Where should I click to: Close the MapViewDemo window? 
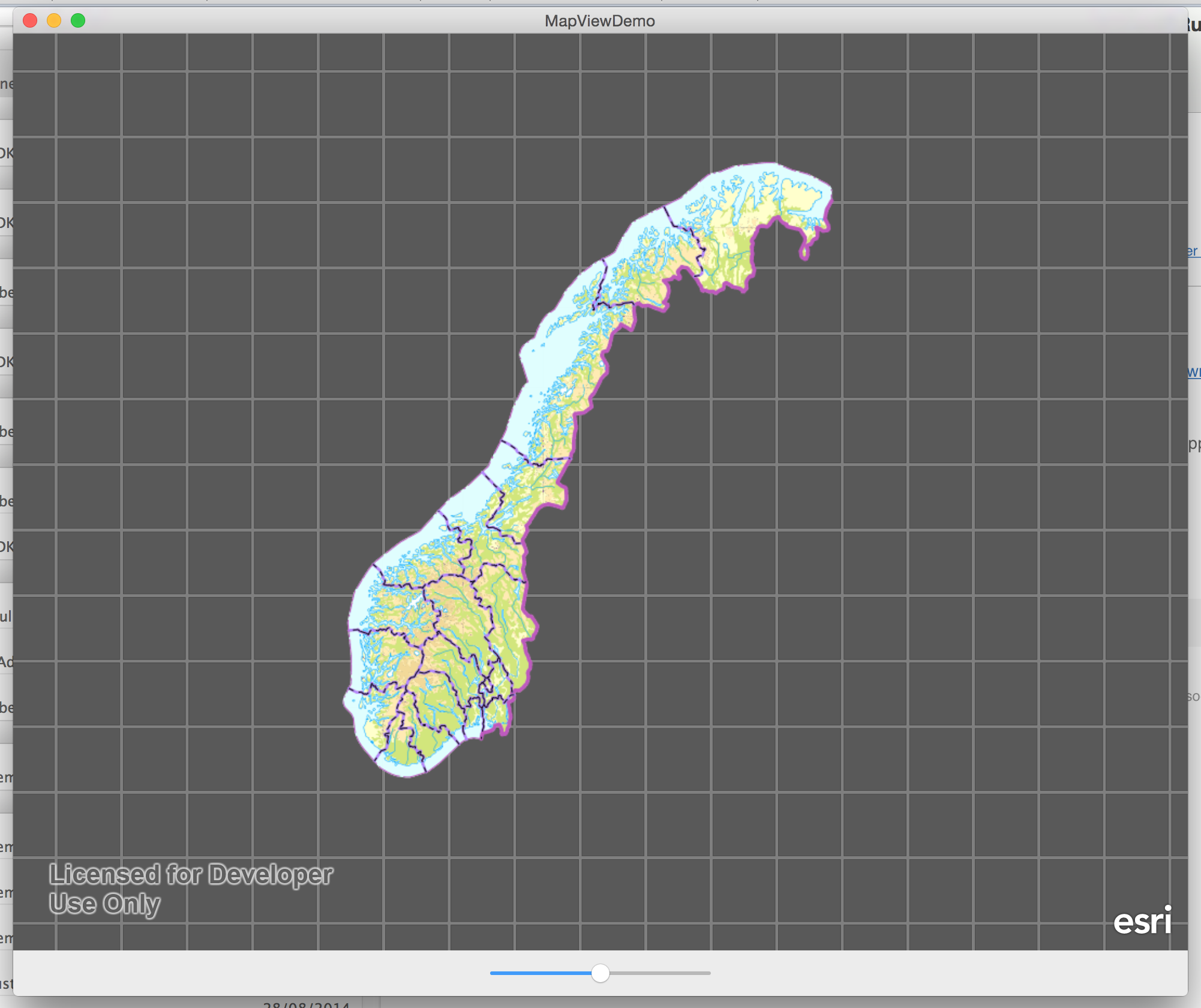coord(30,21)
